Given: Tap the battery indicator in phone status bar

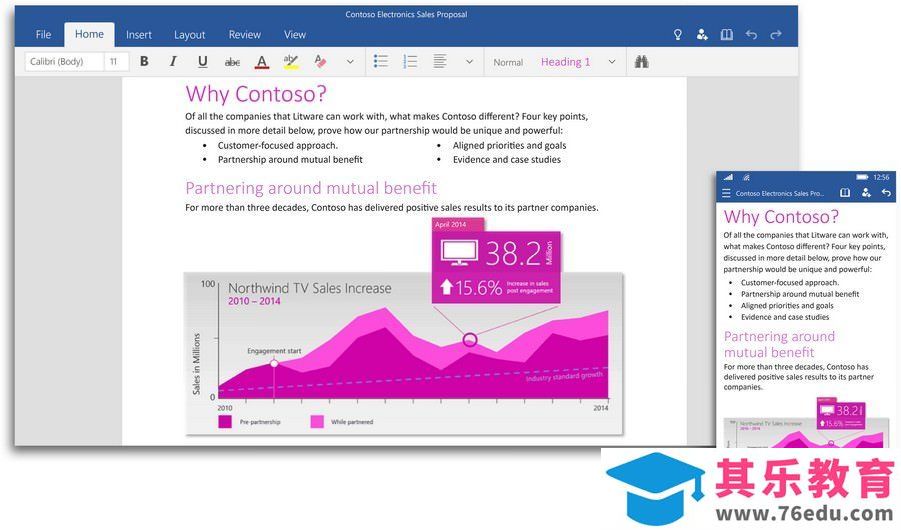Looking at the screenshot, I should (x=862, y=177).
